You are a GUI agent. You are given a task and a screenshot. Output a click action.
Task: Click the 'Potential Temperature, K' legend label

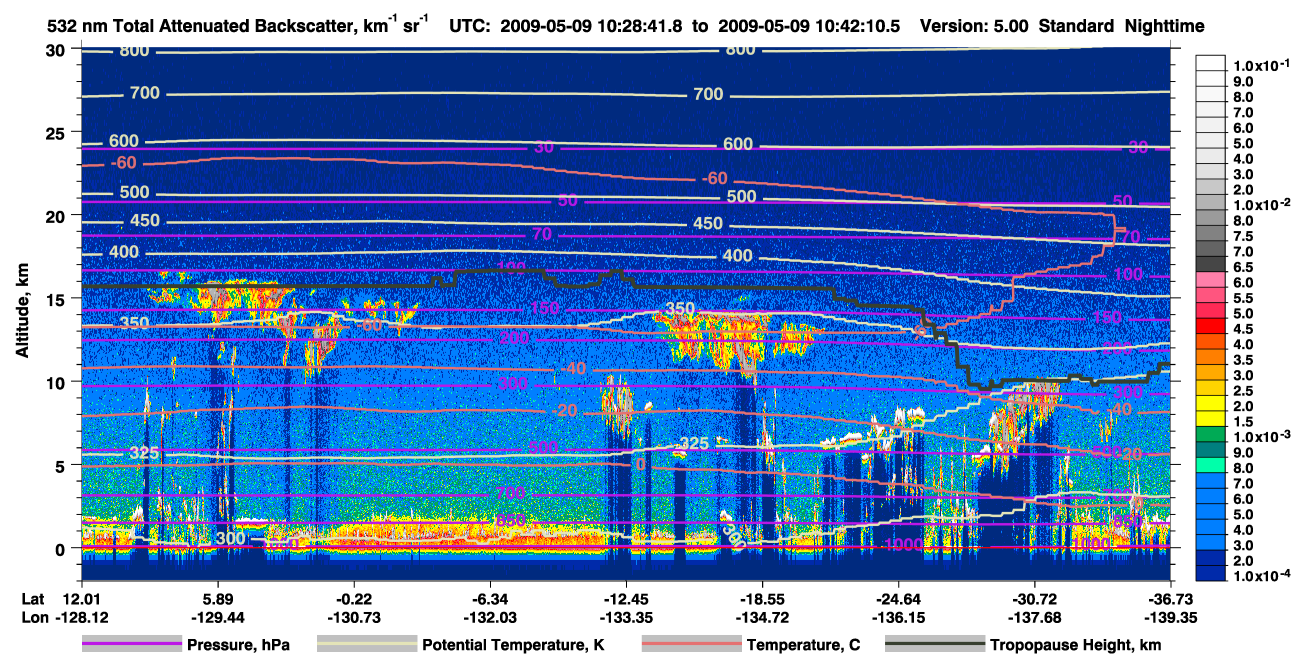(x=513, y=645)
